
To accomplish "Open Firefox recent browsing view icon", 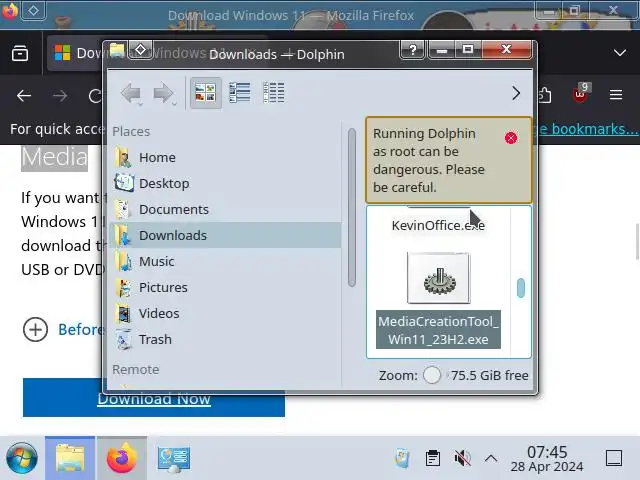I will [20, 53].
